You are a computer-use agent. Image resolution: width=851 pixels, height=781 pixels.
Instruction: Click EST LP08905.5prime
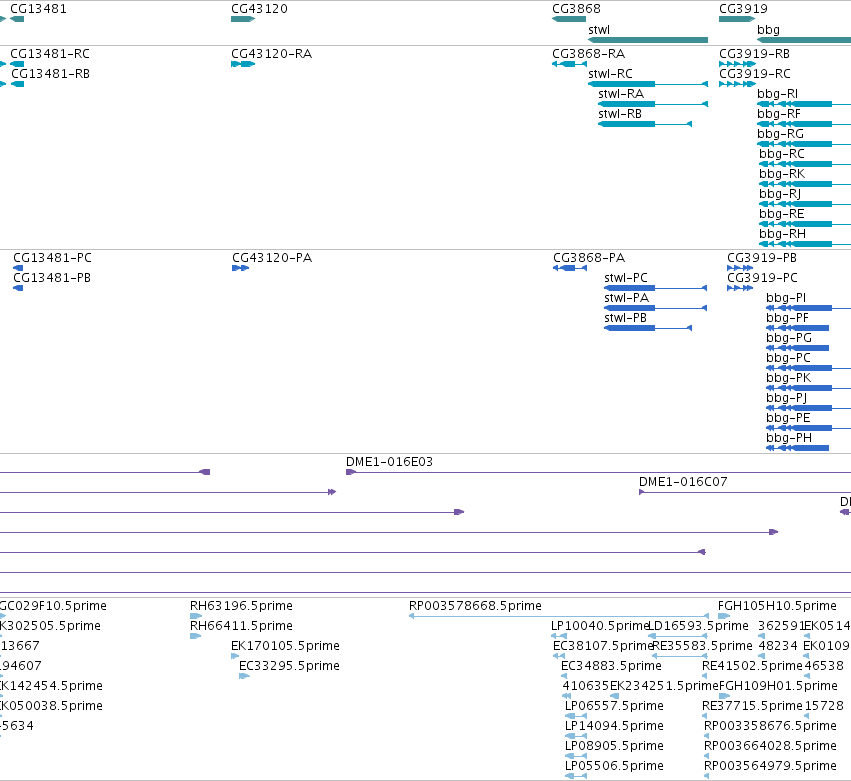(x=614, y=746)
